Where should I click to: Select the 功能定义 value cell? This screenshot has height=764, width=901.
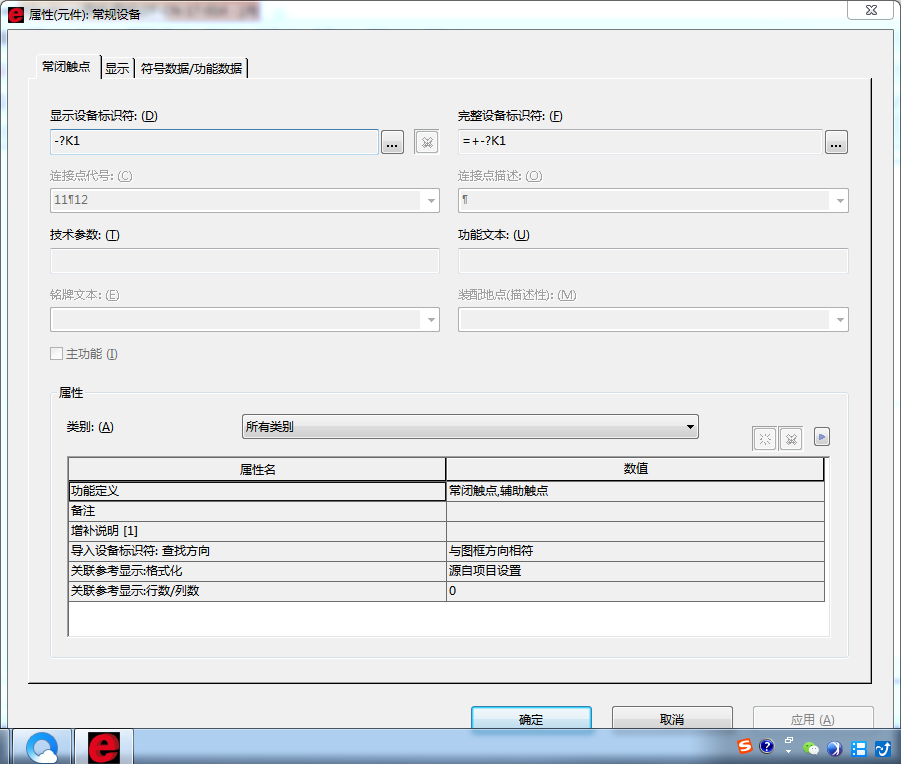(x=634, y=491)
